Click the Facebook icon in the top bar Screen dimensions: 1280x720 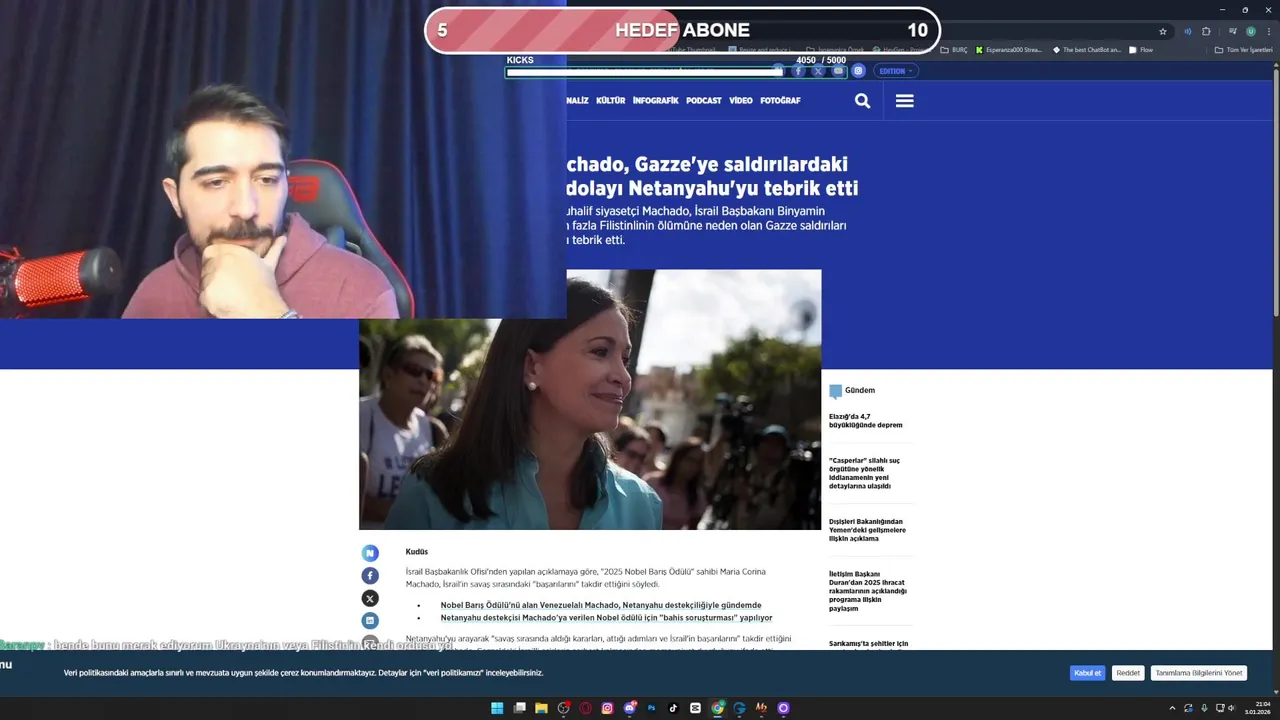tap(798, 71)
